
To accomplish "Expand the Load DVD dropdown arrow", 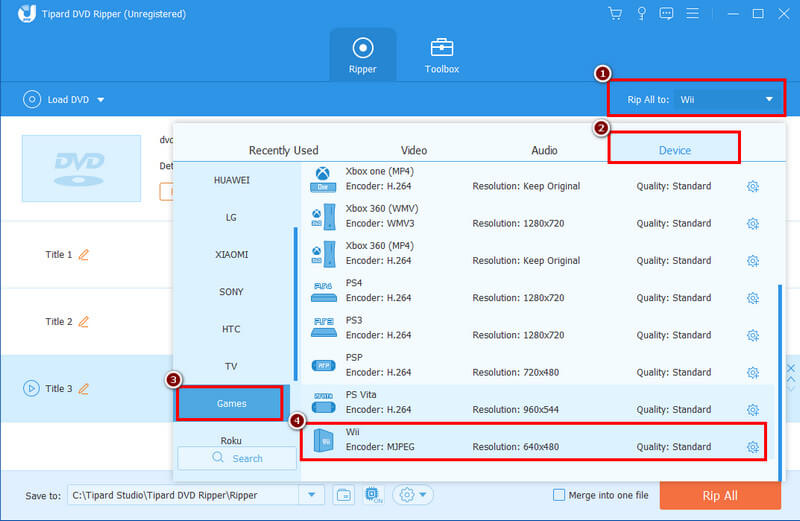I will (x=101, y=100).
